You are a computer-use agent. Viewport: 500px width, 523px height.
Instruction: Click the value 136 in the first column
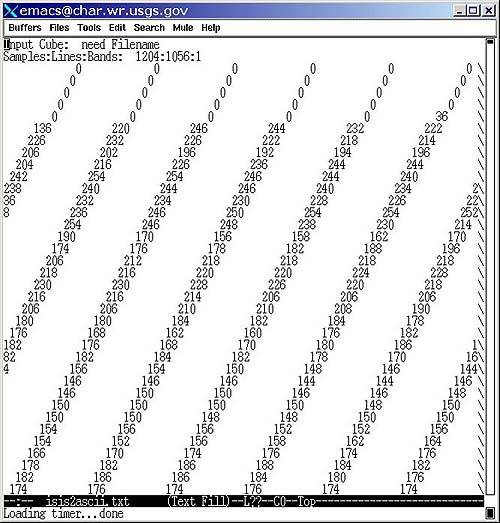(x=42, y=128)
